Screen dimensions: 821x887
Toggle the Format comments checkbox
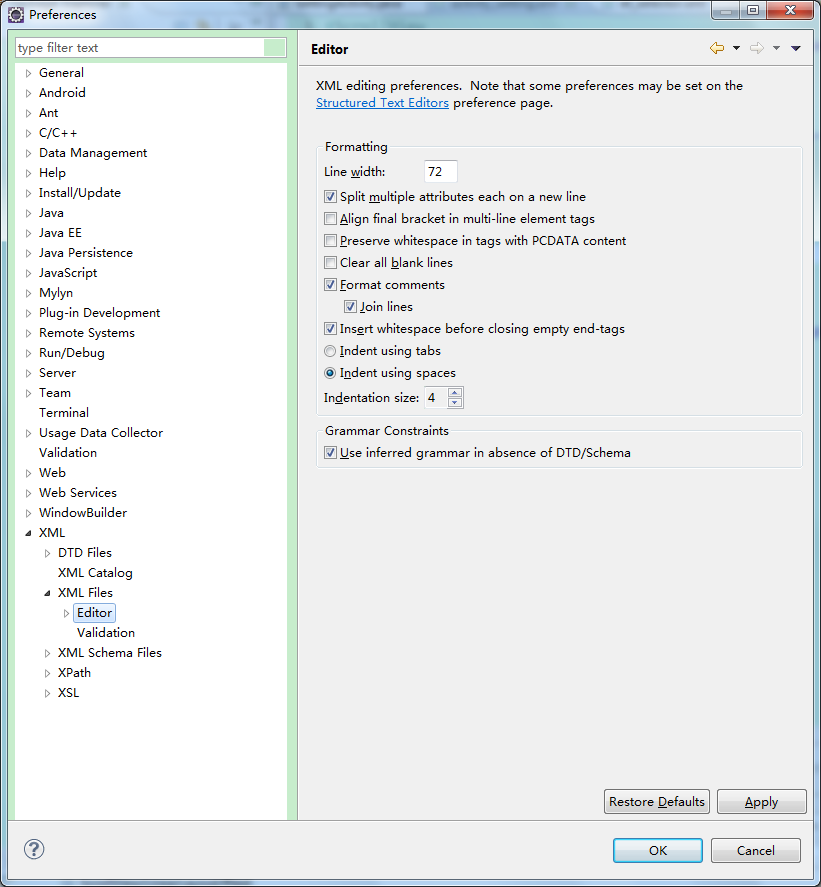pos(330,285)
